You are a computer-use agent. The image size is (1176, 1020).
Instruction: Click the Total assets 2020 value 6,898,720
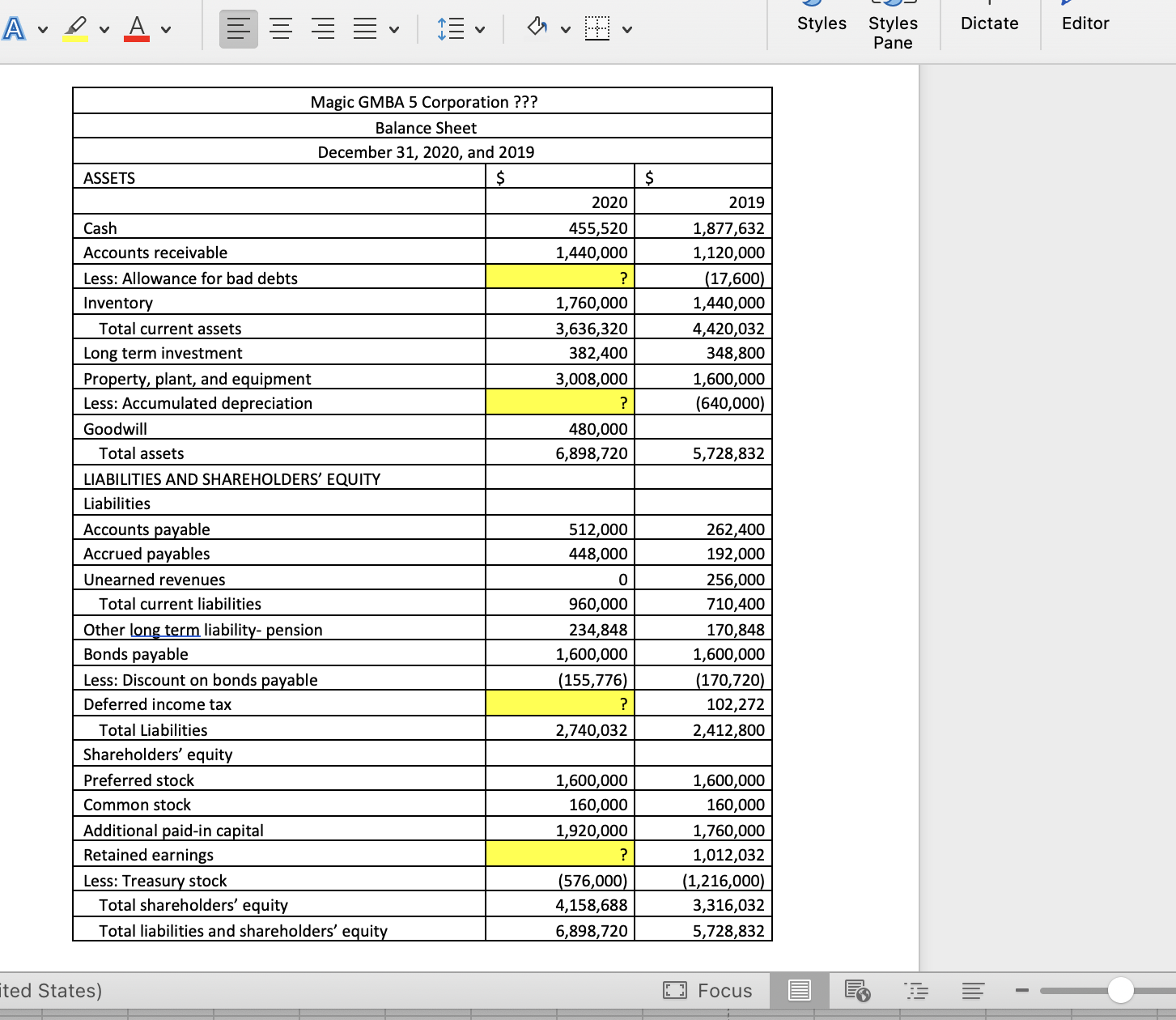coord(592,453)
